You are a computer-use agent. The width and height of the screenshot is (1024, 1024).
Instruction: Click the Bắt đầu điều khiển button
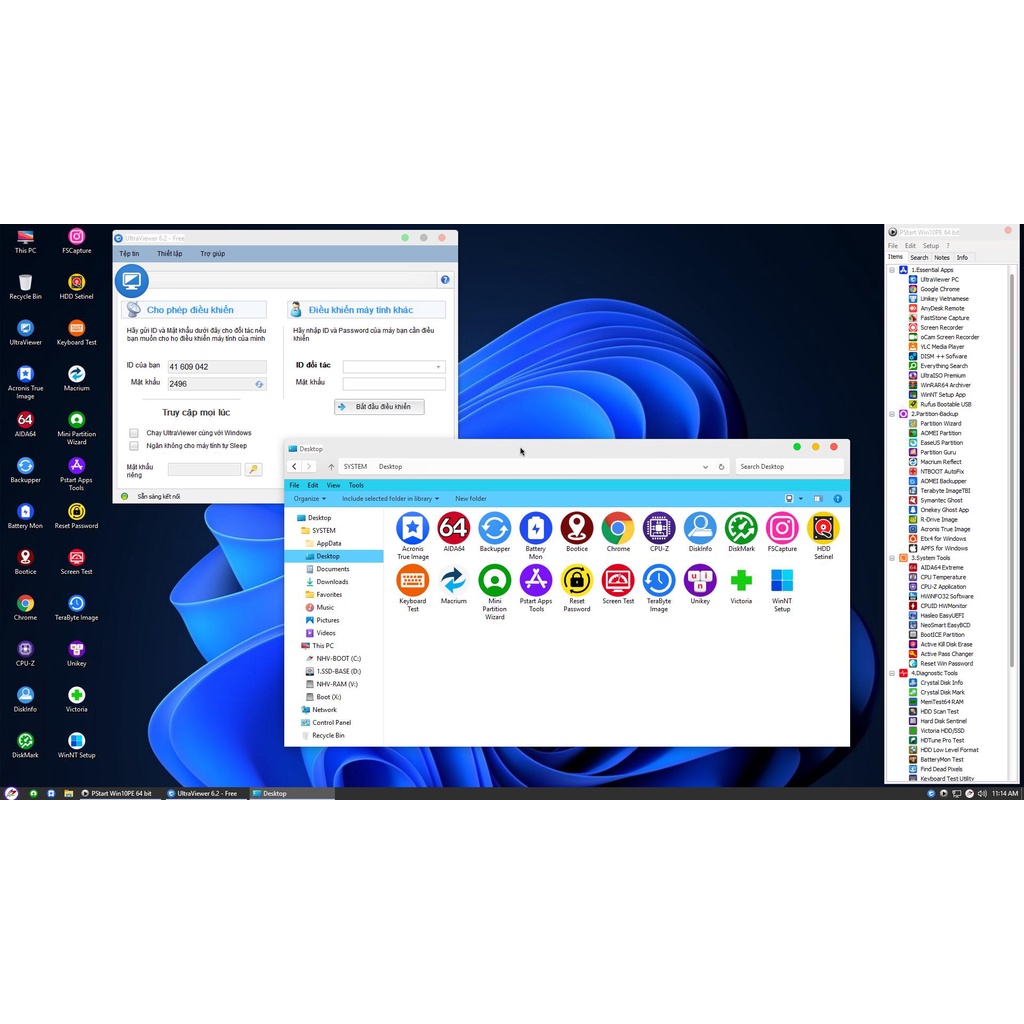(379, 407)
